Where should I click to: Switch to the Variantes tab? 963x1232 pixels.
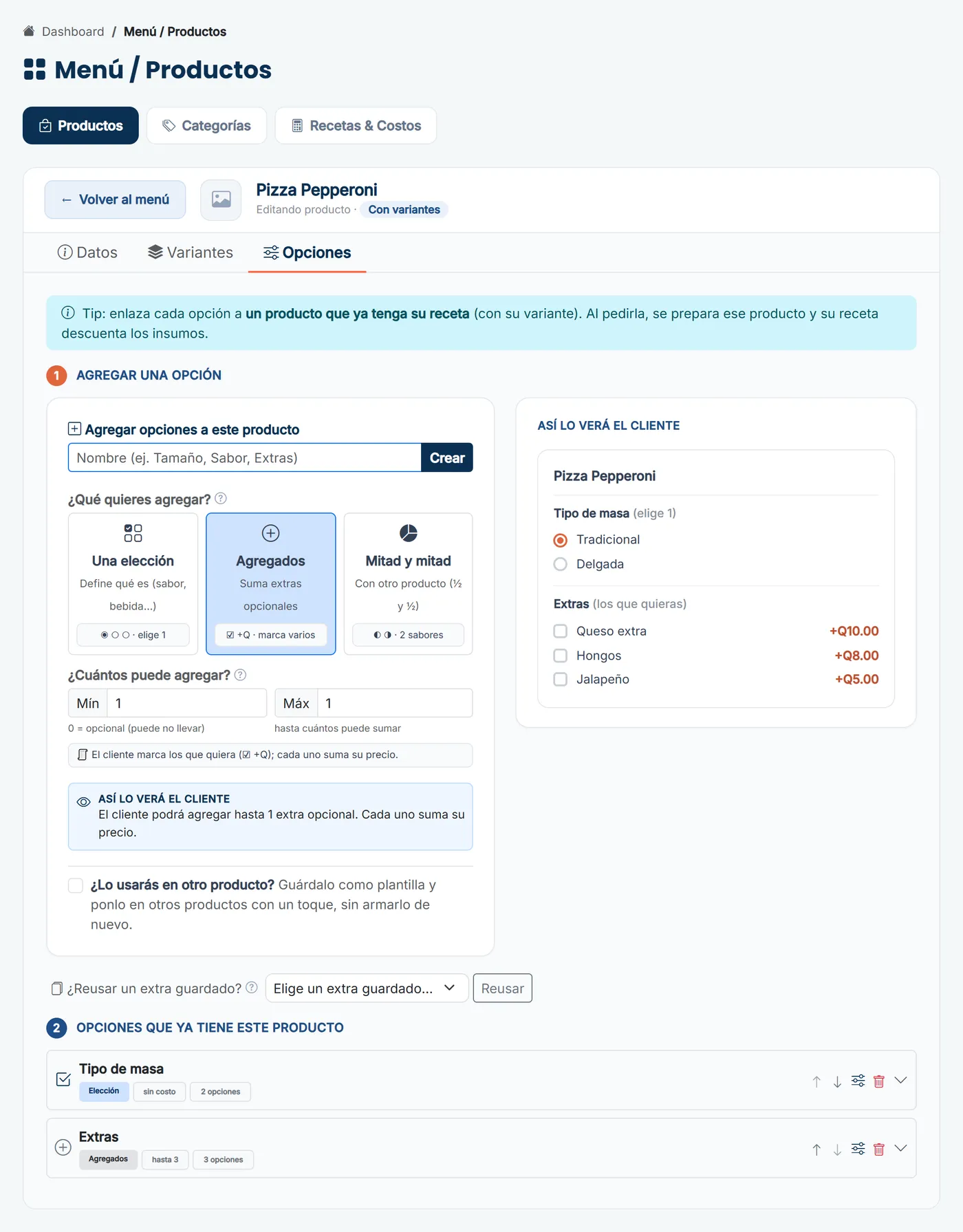(191, 252)
